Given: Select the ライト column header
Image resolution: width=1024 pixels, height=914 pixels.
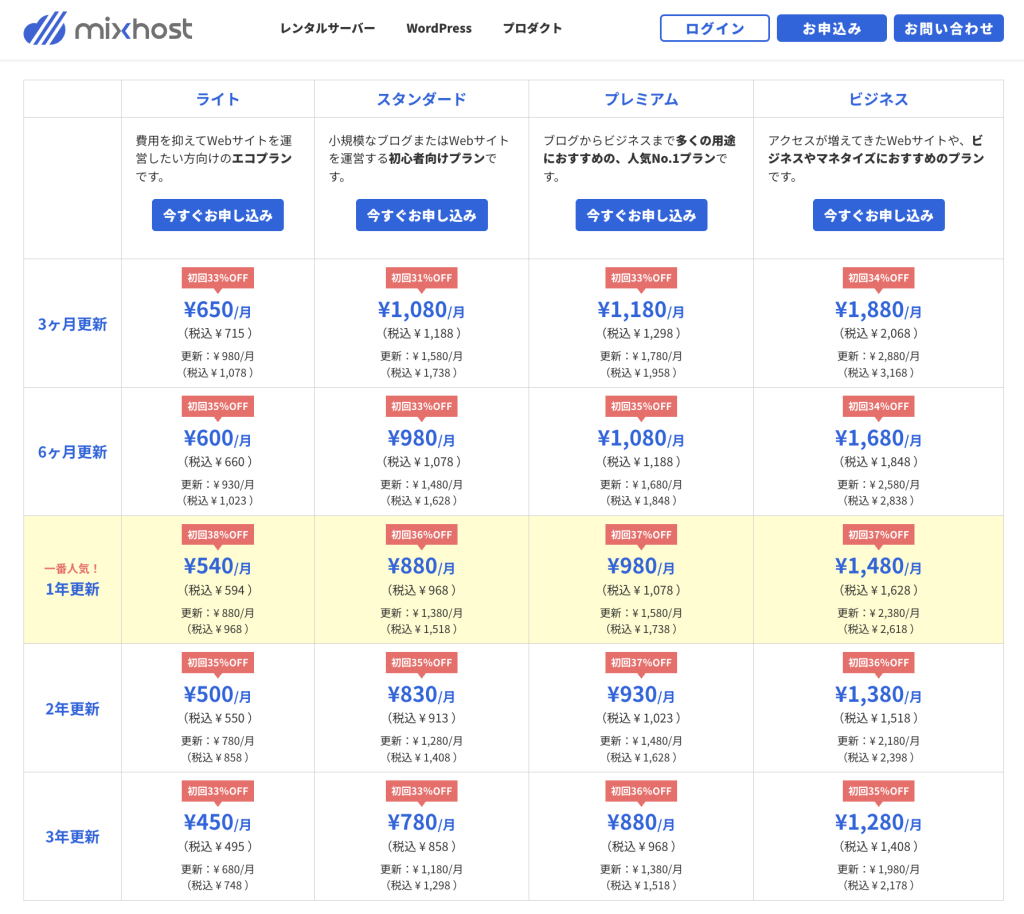Looking at the screenshot, I should [x=218, y=99].
